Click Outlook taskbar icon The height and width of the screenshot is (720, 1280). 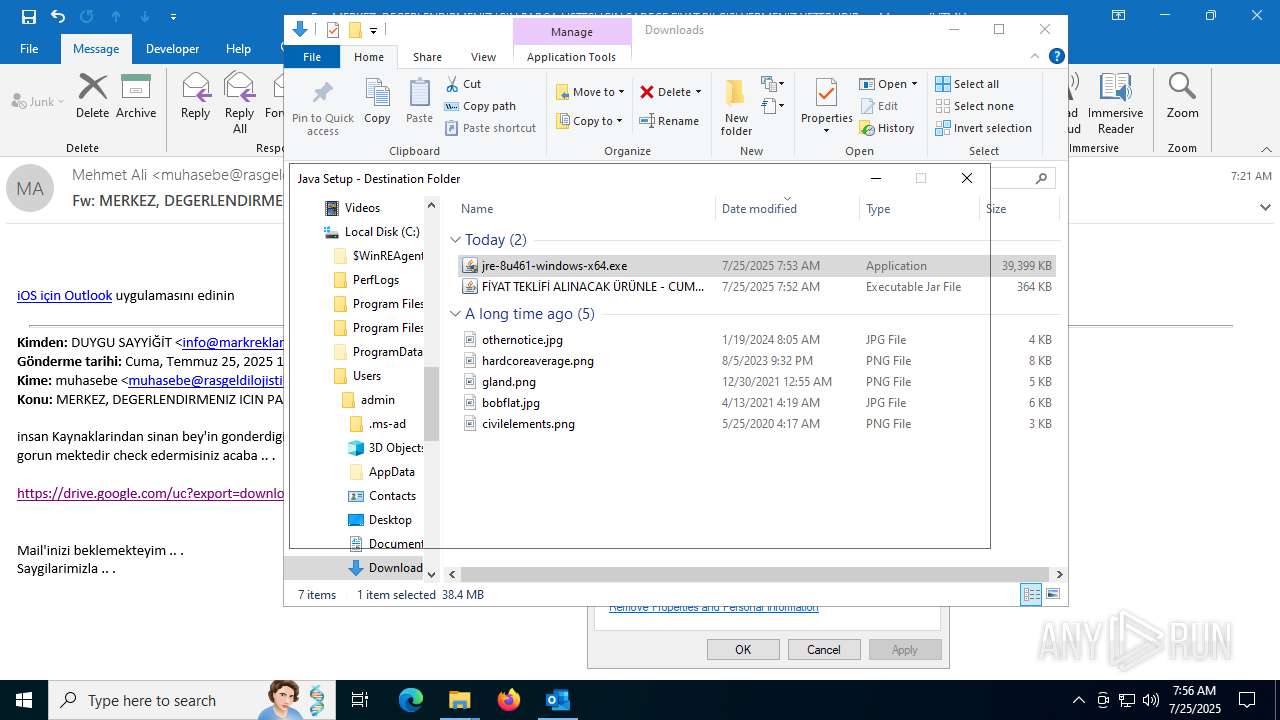point(557,700)
